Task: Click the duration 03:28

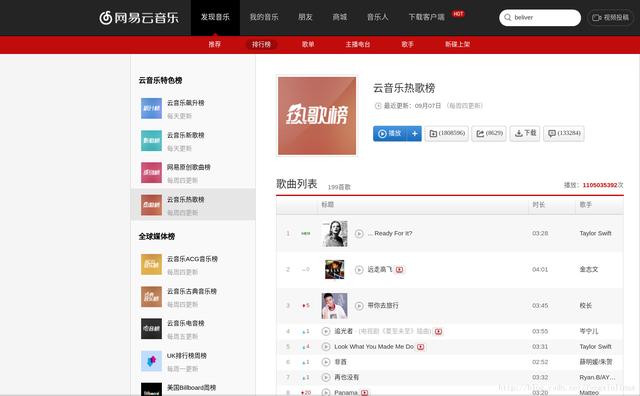Action: tap(540, 234)
